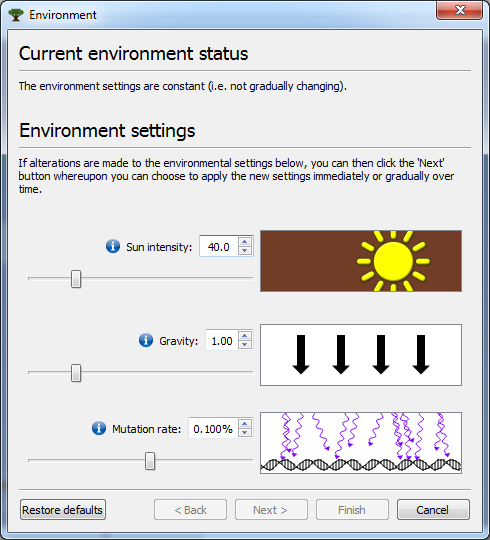Image resolution: width=490 pixels, height=540 pixels.
Task: Click the Mutation rate info icon
Action: (x=99, y=428)
